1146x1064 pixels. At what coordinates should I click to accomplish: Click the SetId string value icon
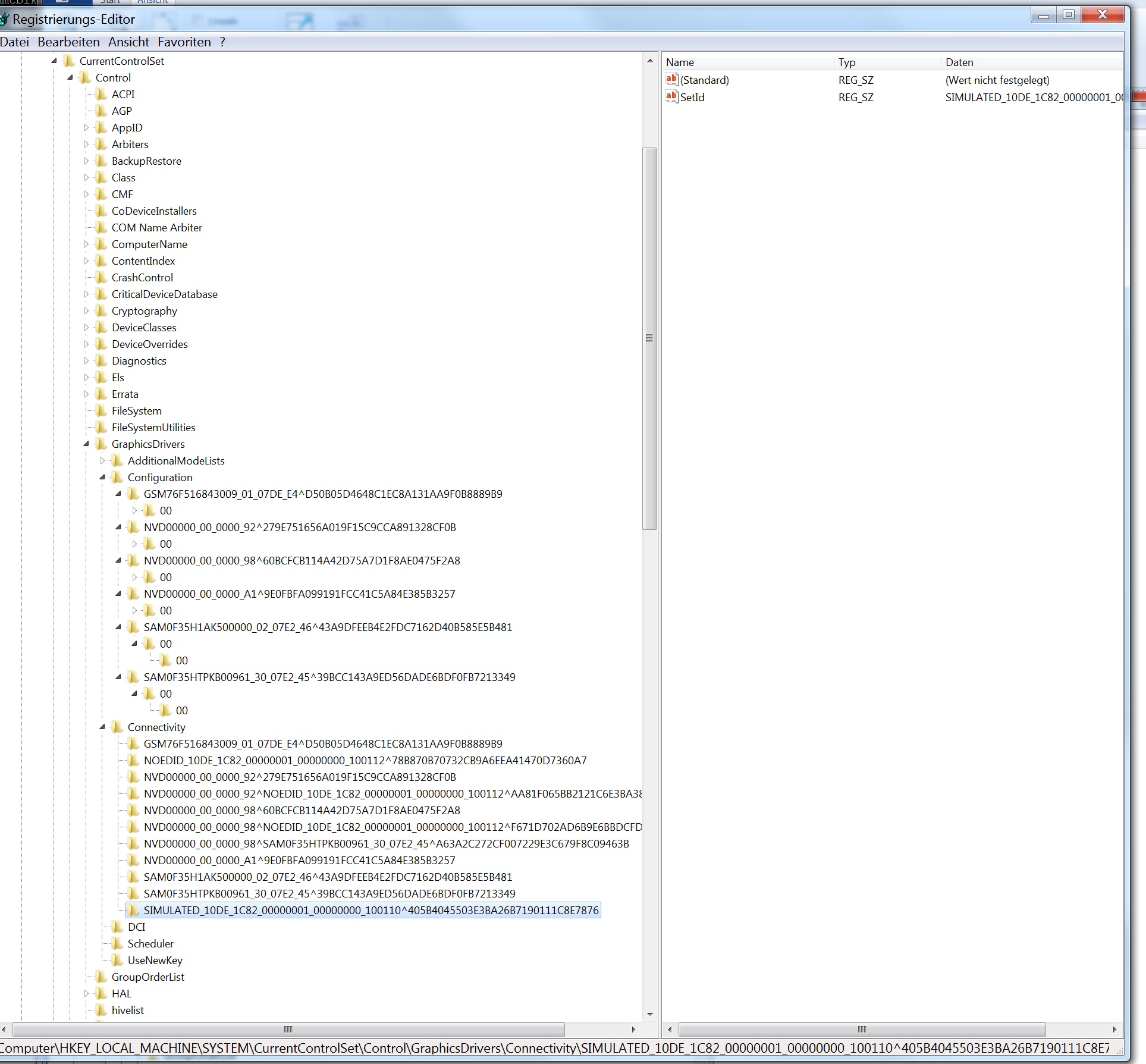point(671,96)
